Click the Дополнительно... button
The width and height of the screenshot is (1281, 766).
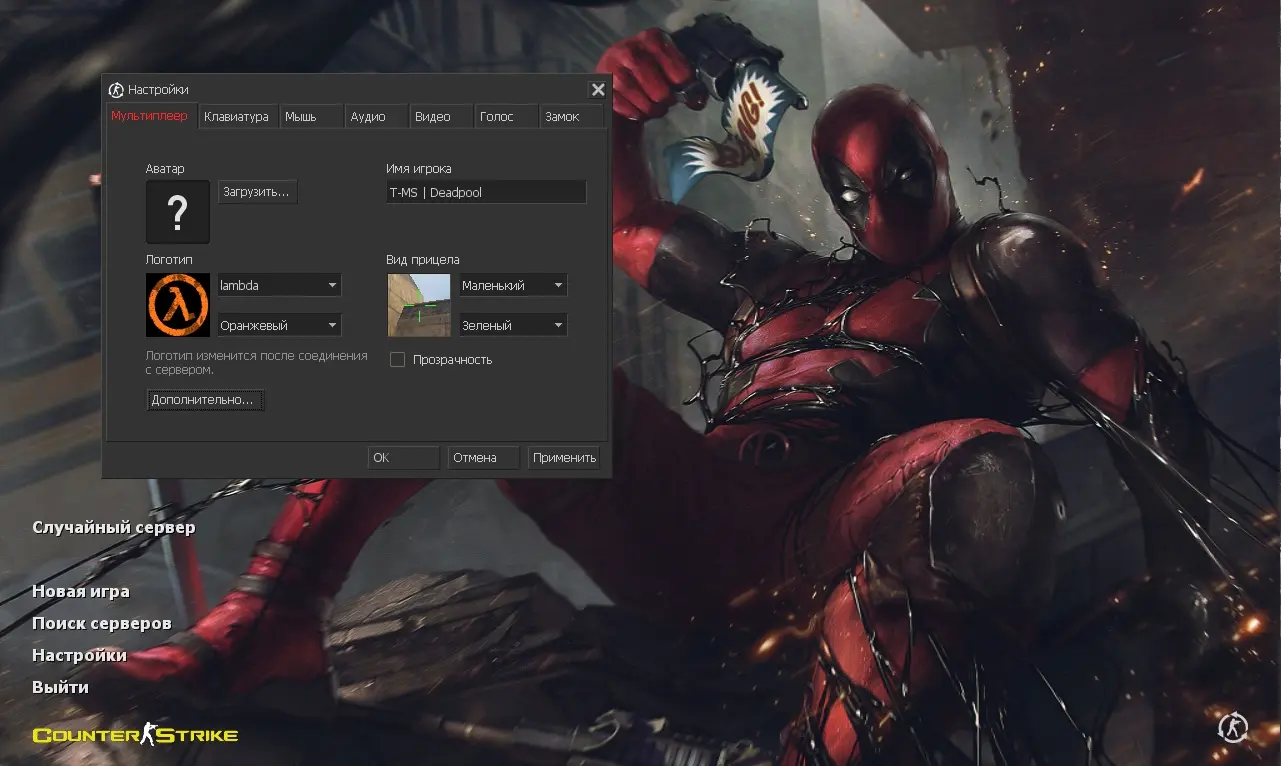pyautogui.click(x=205, y=400)
